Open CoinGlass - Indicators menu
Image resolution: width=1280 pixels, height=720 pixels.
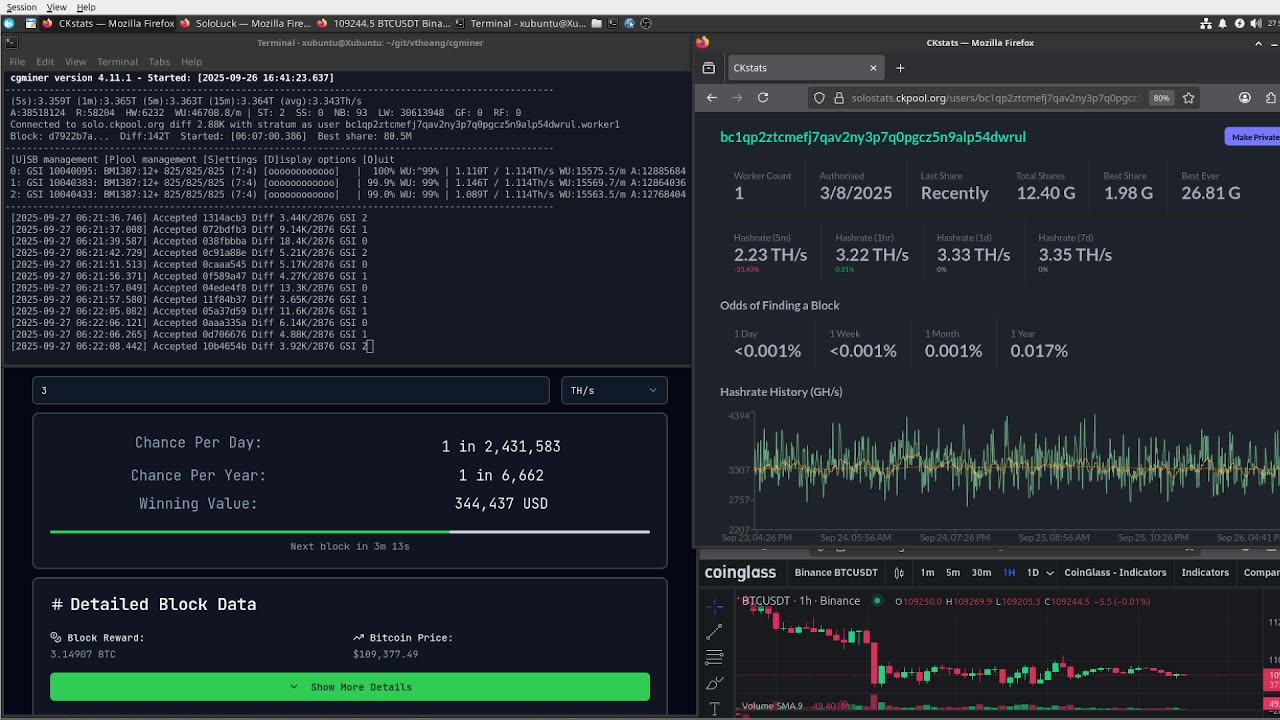pos(1115,573)
